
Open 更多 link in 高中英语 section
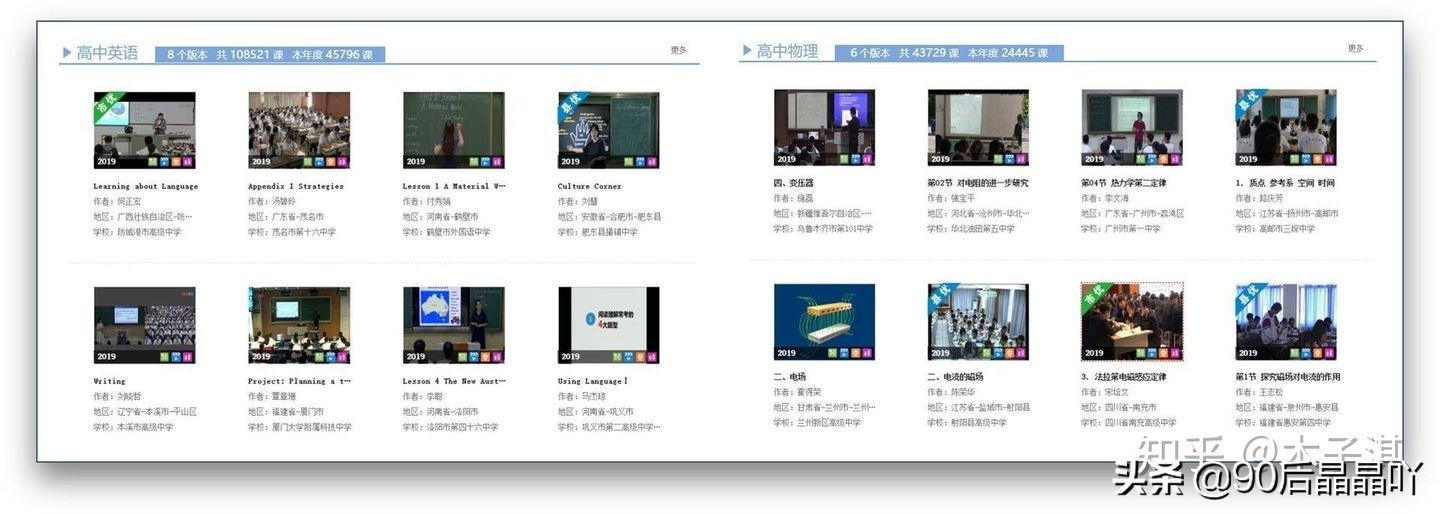678,50
